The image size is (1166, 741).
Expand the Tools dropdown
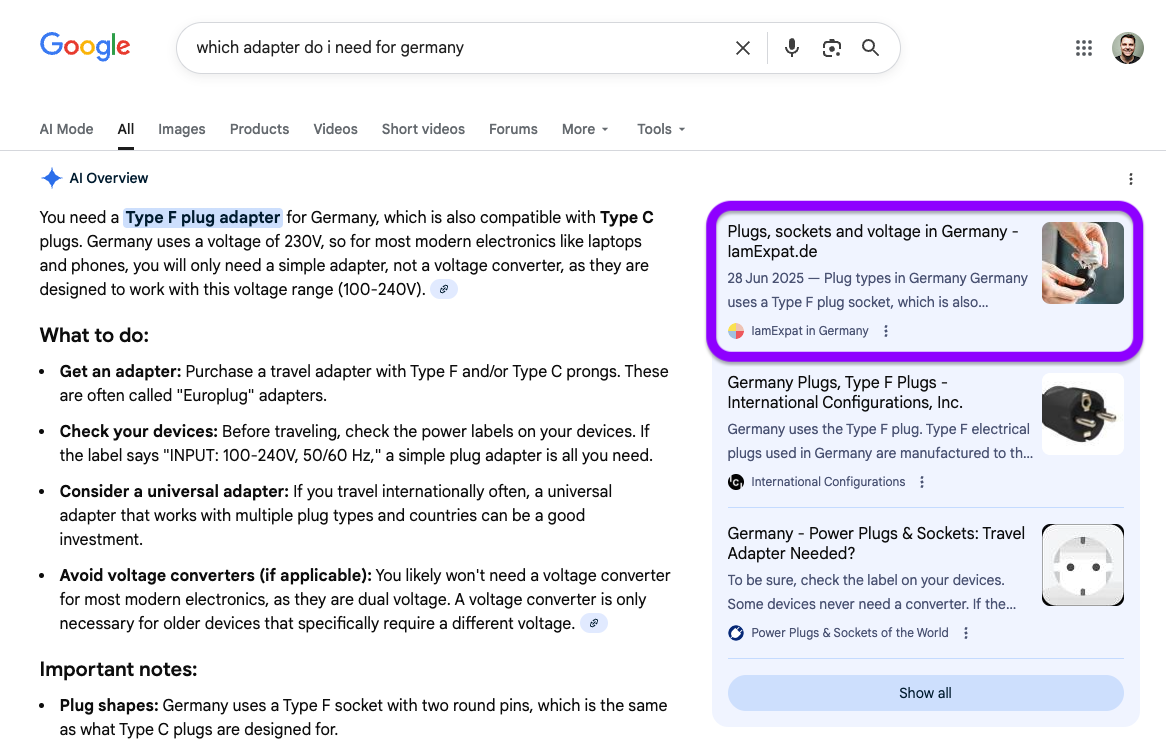click(x=661, y=129)
